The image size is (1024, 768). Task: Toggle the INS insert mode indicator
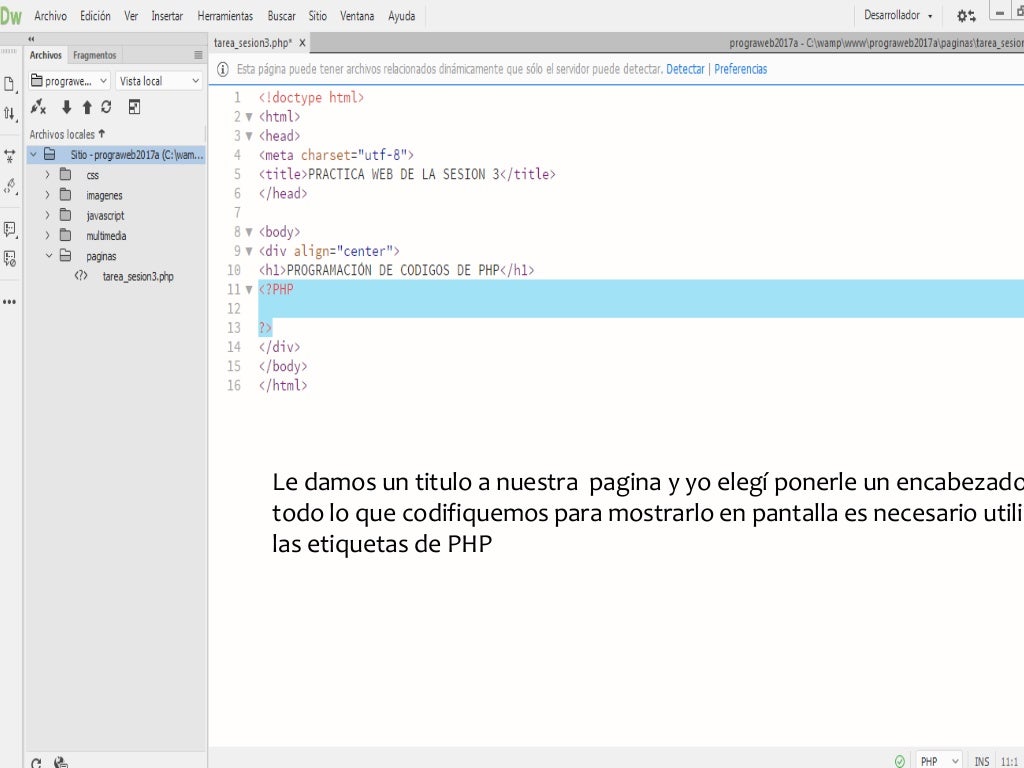click(981, 761)
